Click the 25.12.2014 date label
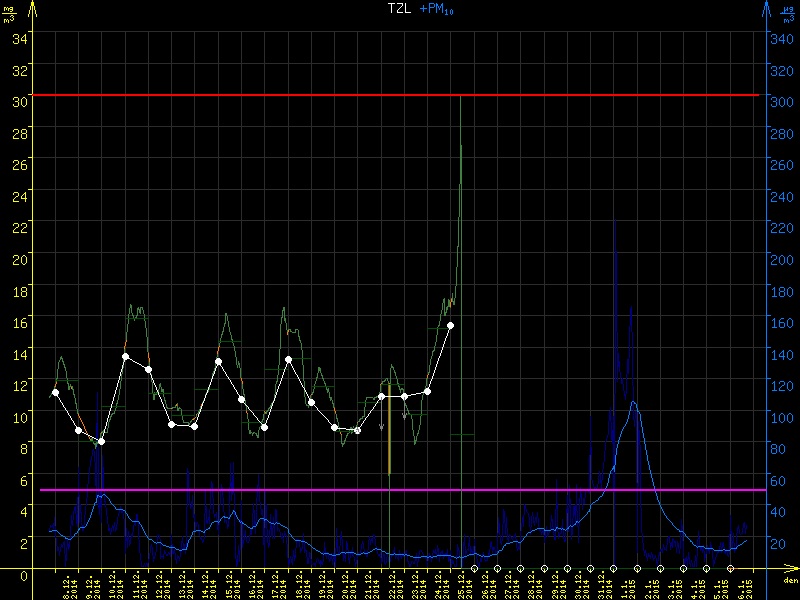The width and height of the screenshot is (800, 600). (466, 585)
